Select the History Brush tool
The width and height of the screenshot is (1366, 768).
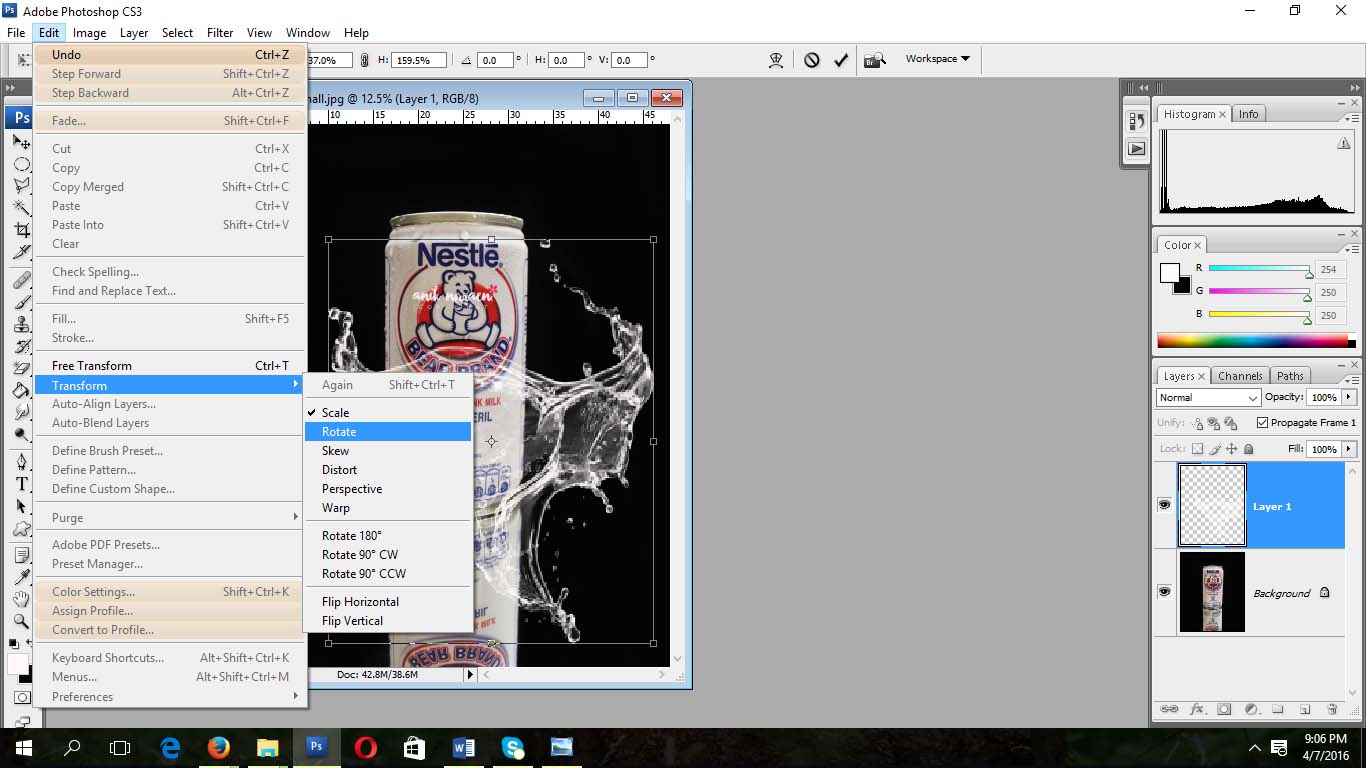coord(21,346)
